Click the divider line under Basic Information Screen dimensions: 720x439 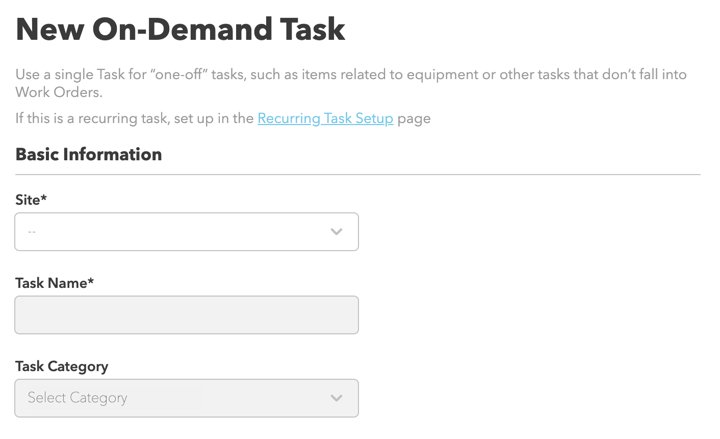tap(358, 174)
